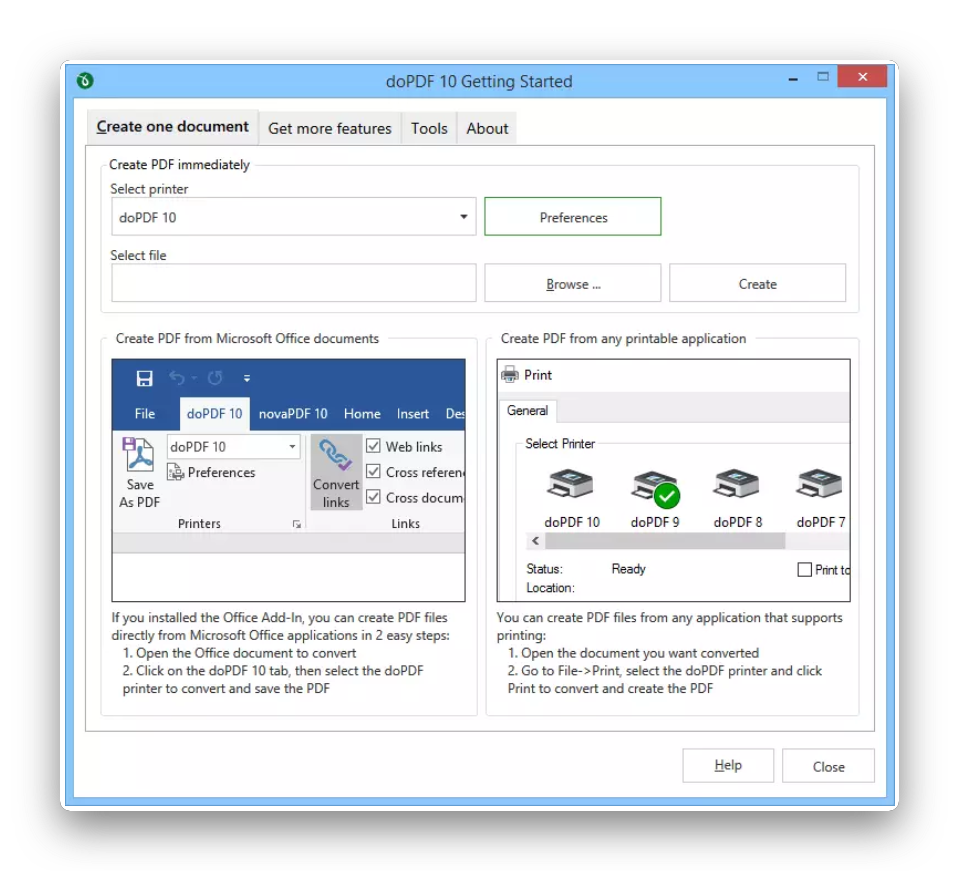Viewport: 959px width, 871px height.
Task: Switch to Get more features tab
Action: pyautogui.click(x=330, y=128)
